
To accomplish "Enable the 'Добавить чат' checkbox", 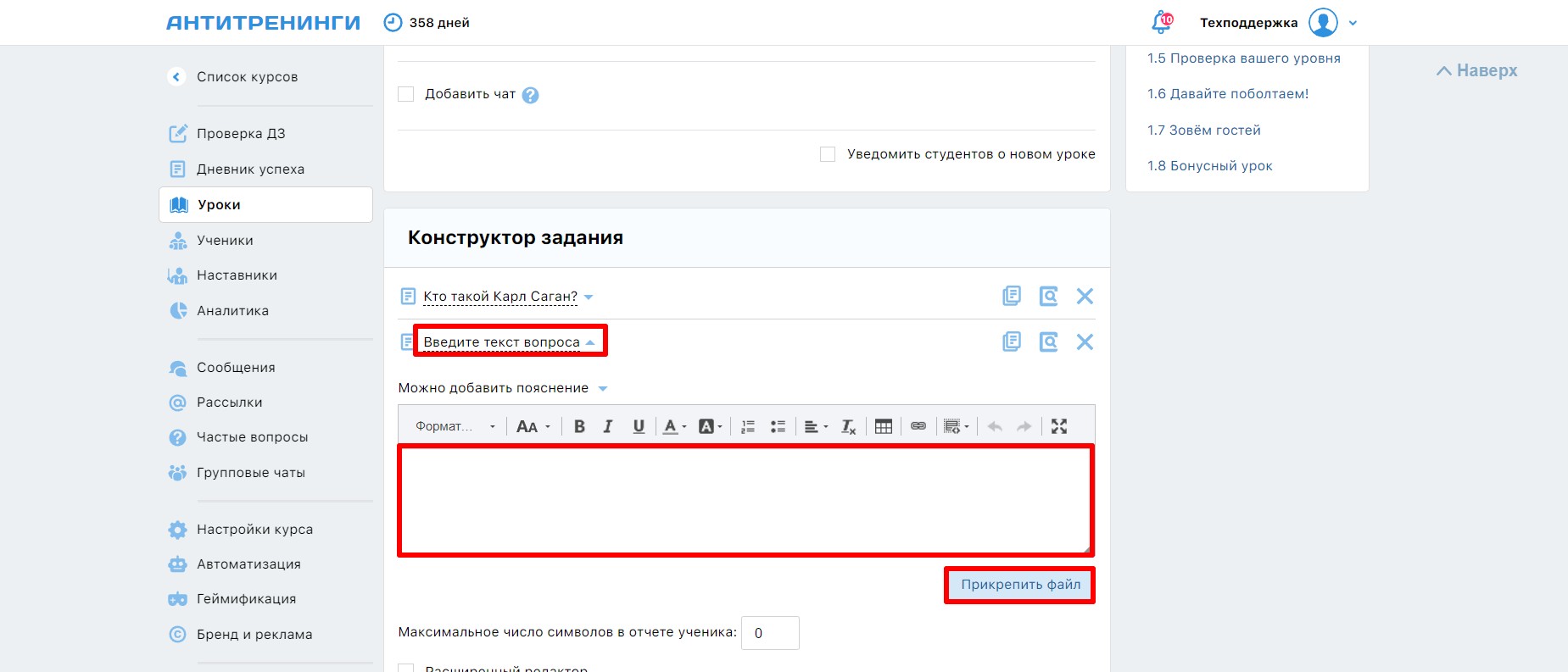I will 406,94.
